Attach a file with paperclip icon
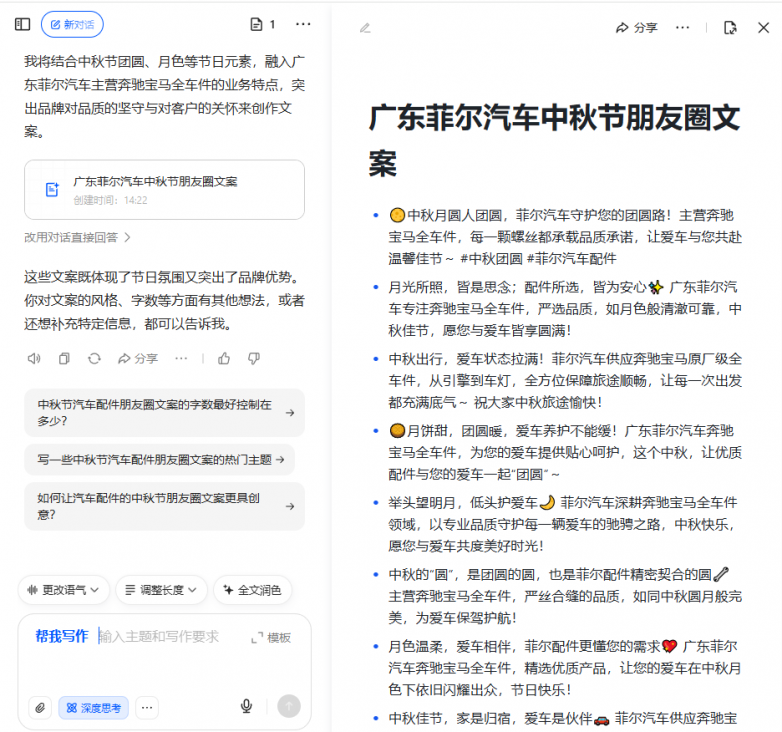 (x=40, y=708)
